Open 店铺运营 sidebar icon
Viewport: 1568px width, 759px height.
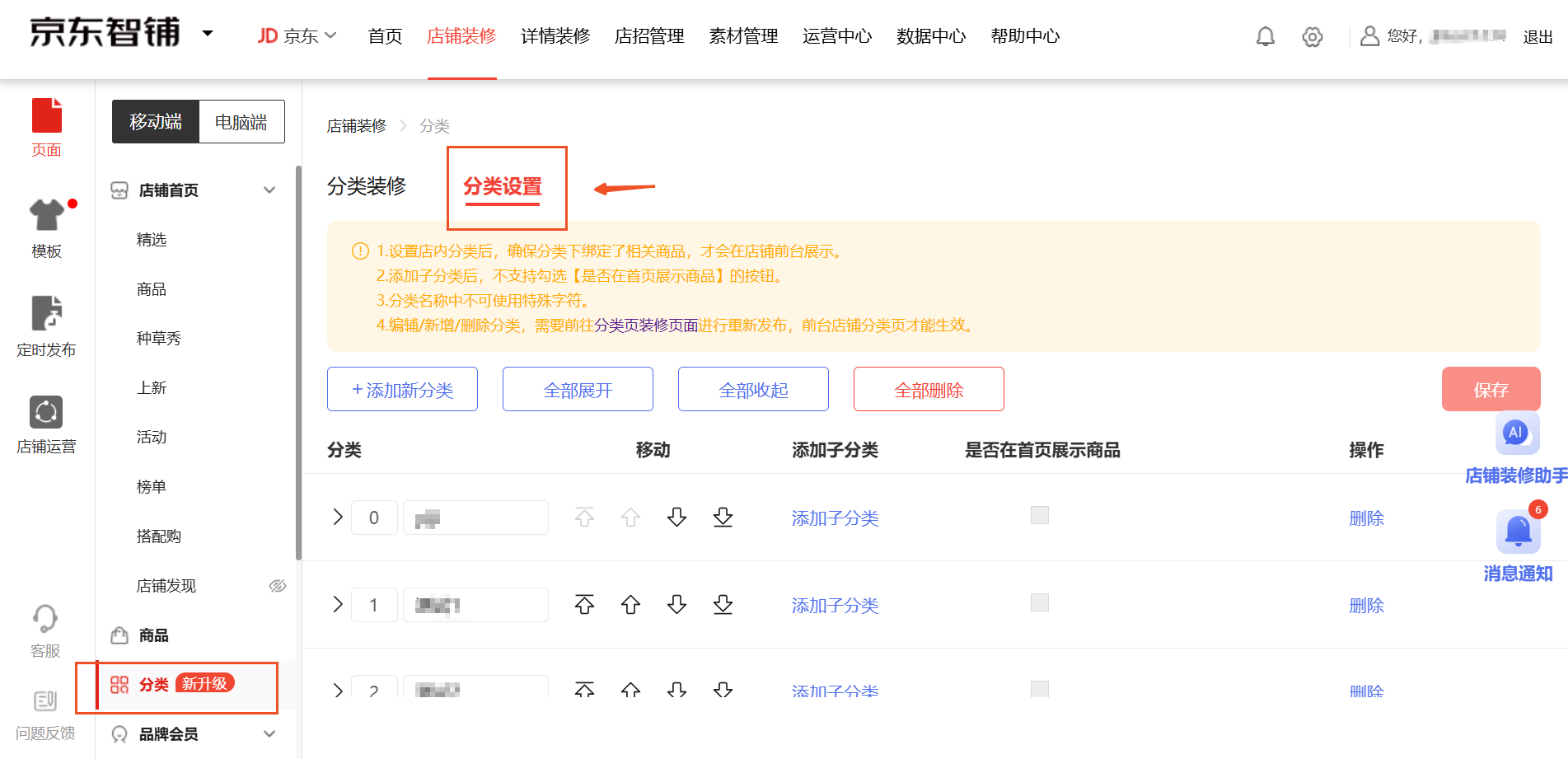coord(46,412)
